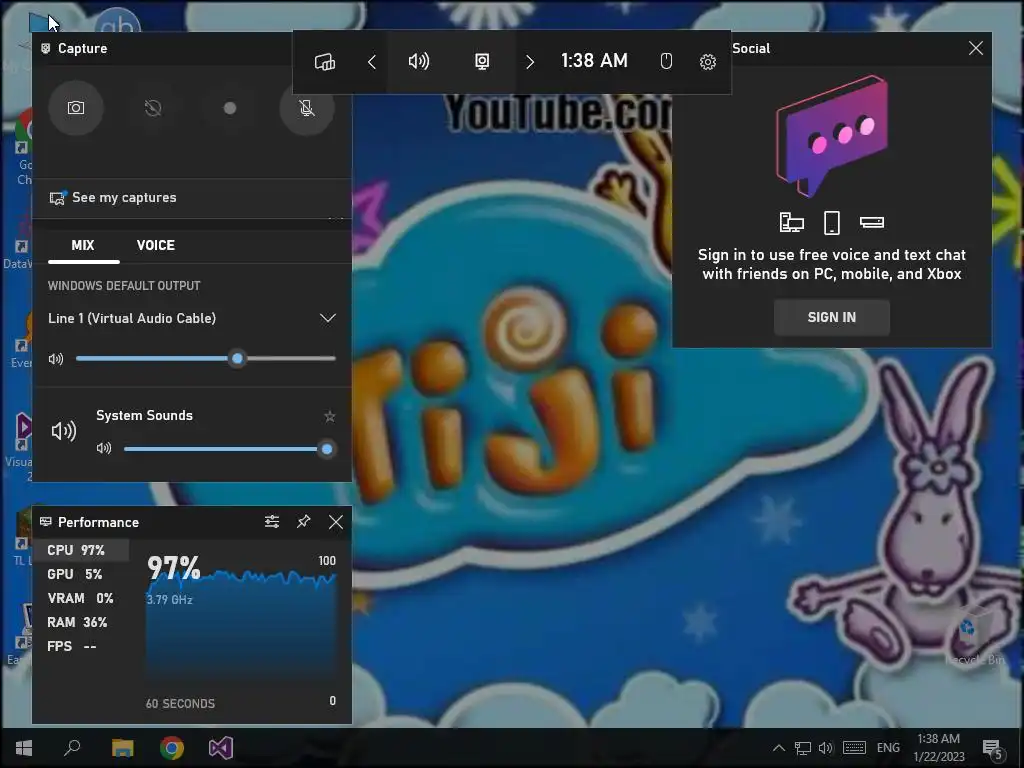
Task: Open Visual Studio from the taskbar
Action: coord(221,748)
